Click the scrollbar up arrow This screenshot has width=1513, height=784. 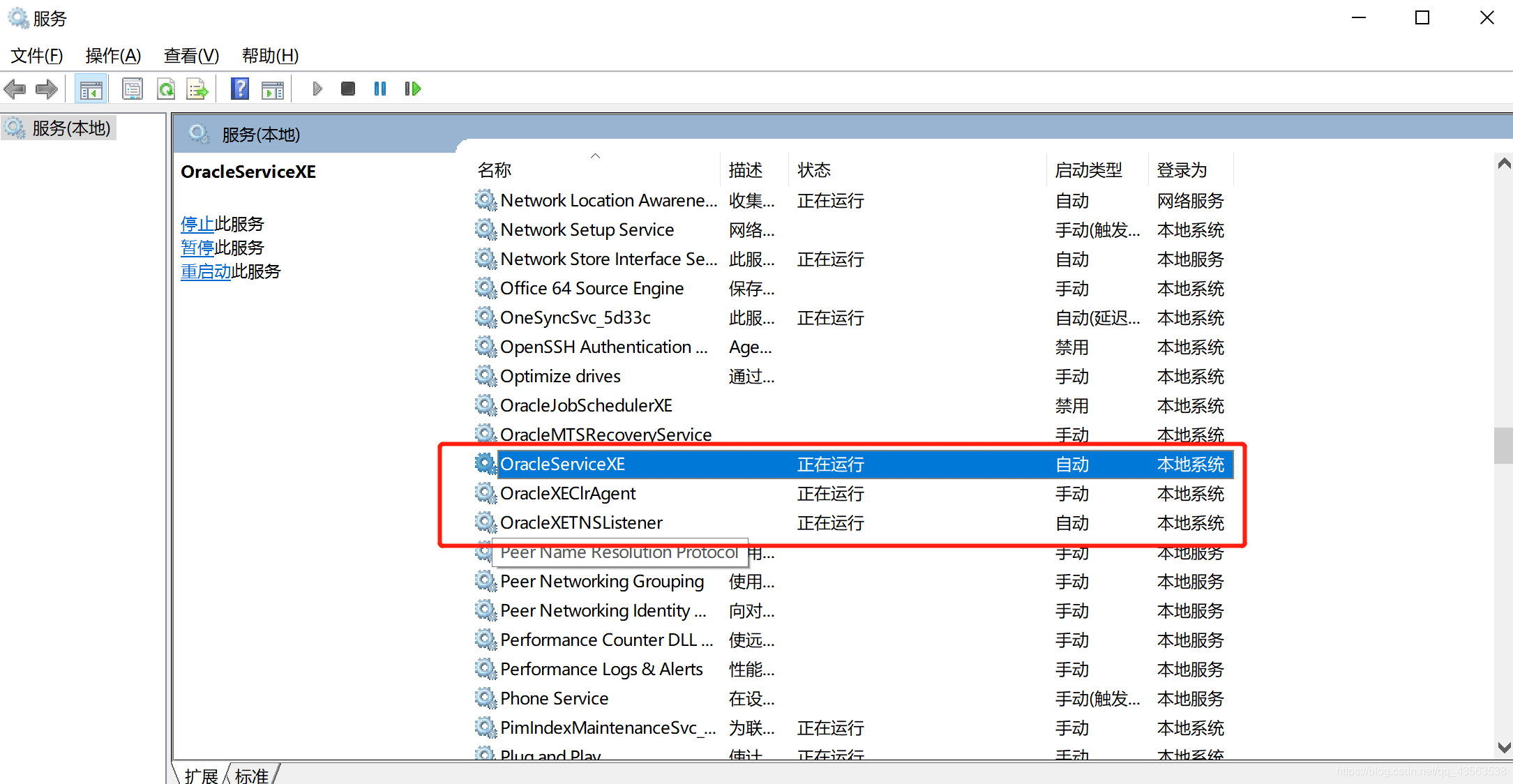[x=1504, y=164]
